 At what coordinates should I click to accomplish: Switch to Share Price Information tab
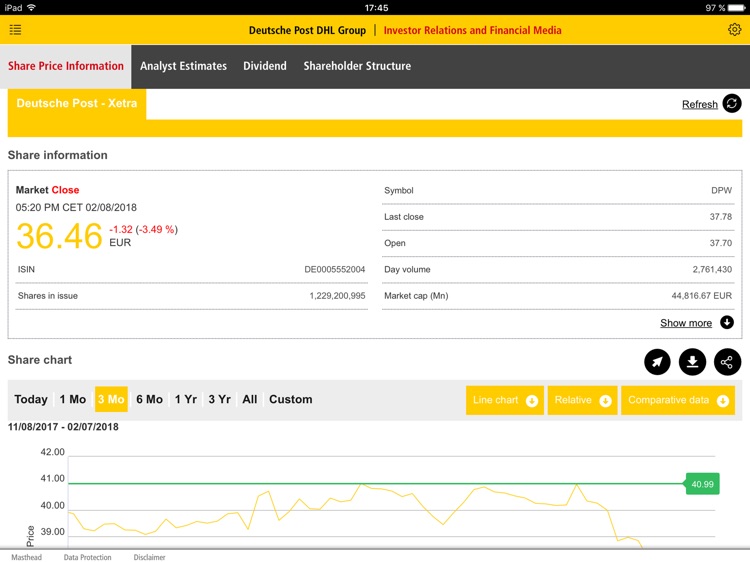pos(66,66)
